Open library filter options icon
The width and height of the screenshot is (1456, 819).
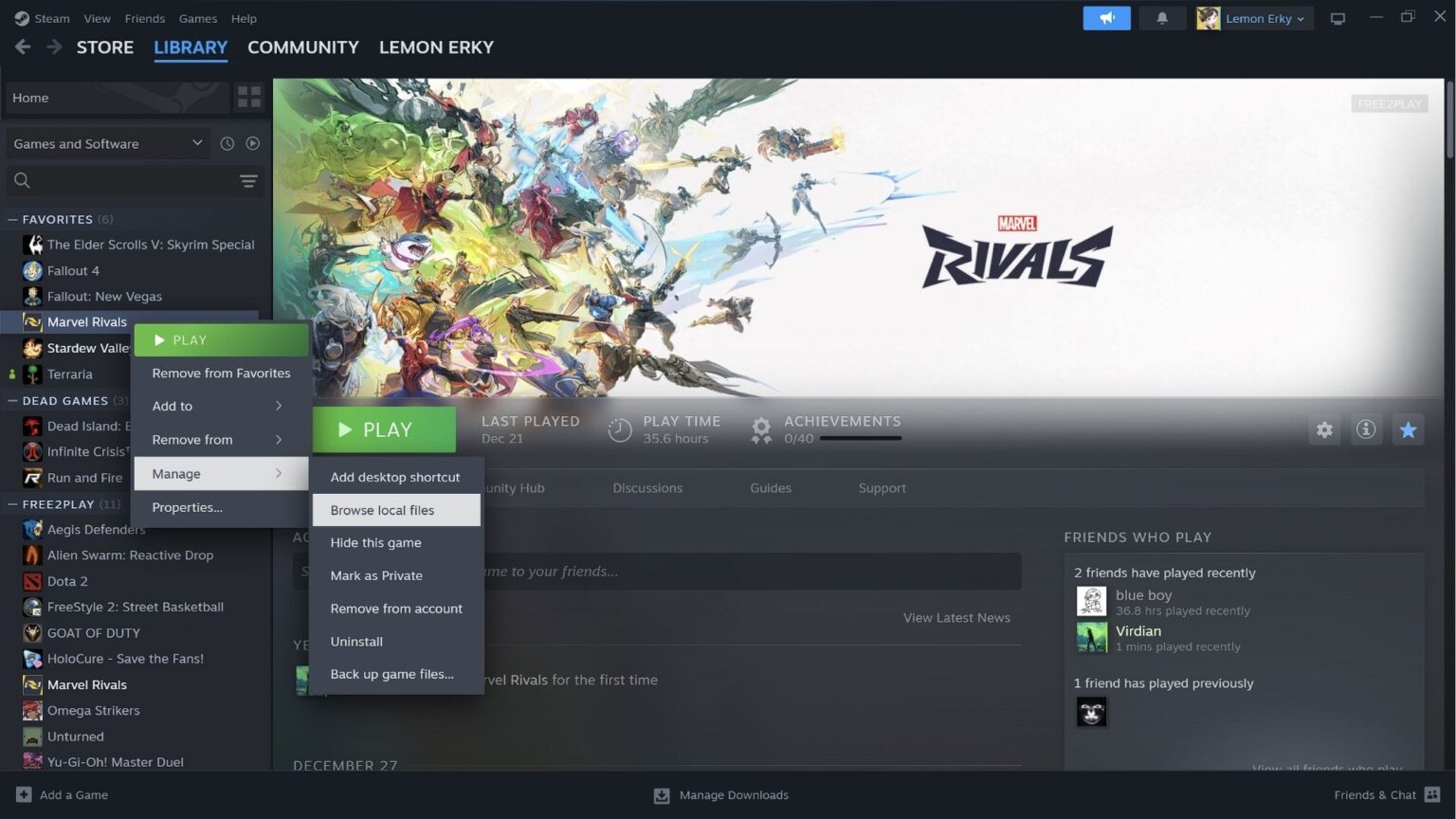click(x=247, y=180)
